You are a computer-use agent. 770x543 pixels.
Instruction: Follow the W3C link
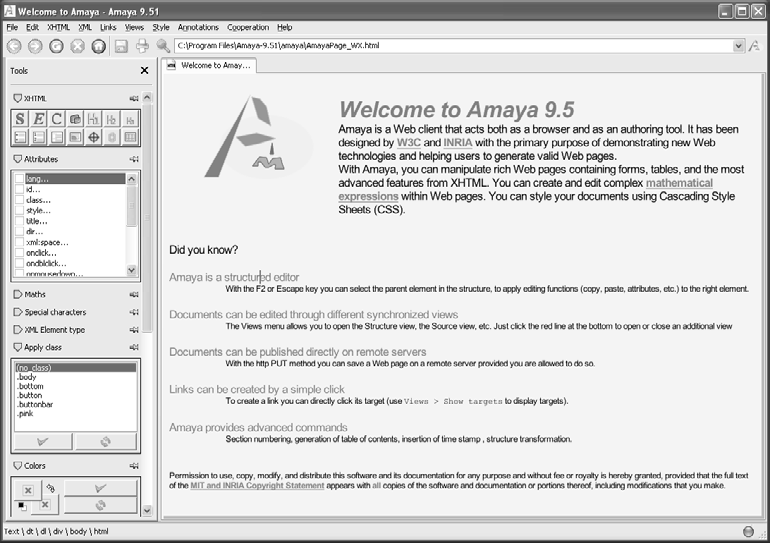409,143
